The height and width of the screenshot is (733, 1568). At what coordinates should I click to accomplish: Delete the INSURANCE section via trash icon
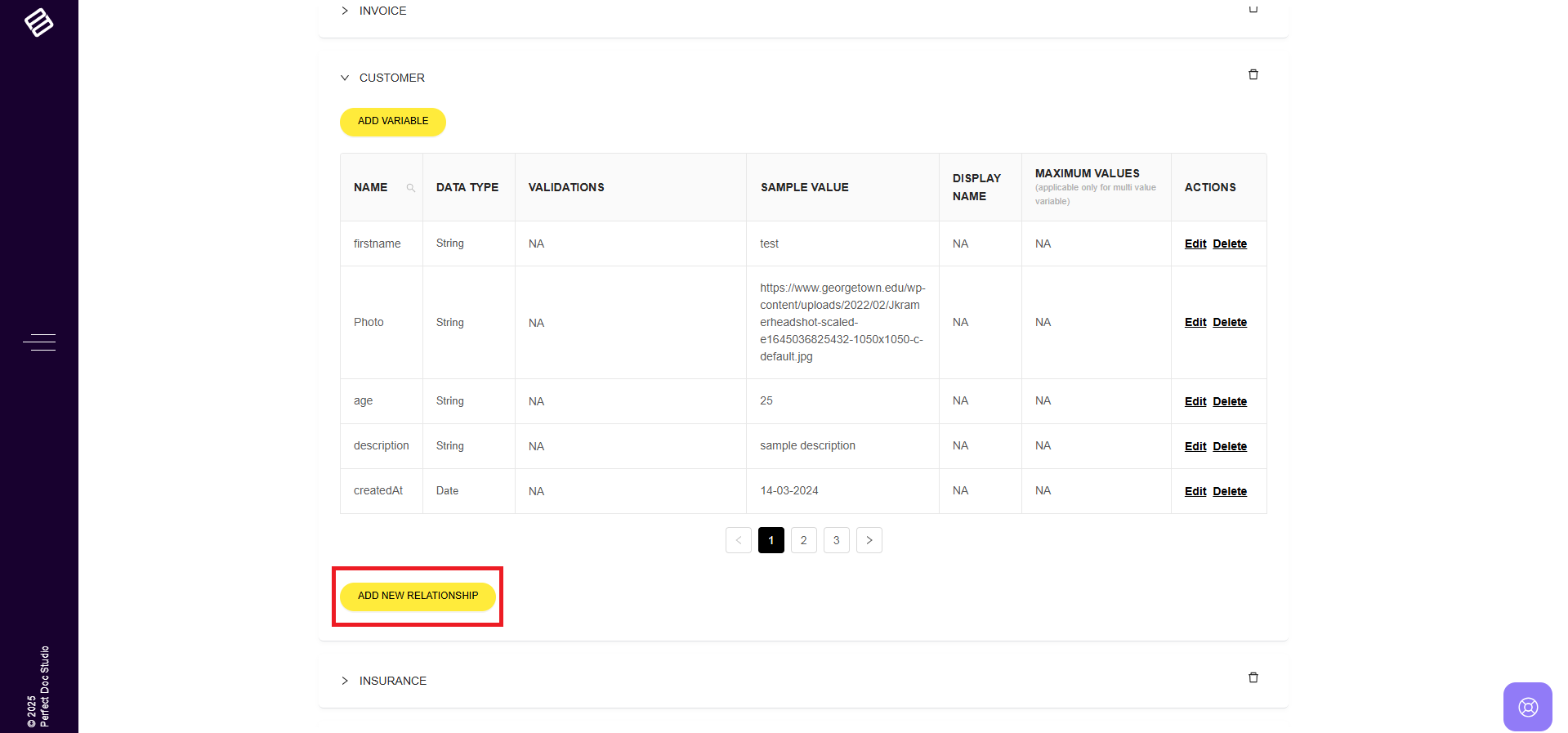(x=1253, y=677)
